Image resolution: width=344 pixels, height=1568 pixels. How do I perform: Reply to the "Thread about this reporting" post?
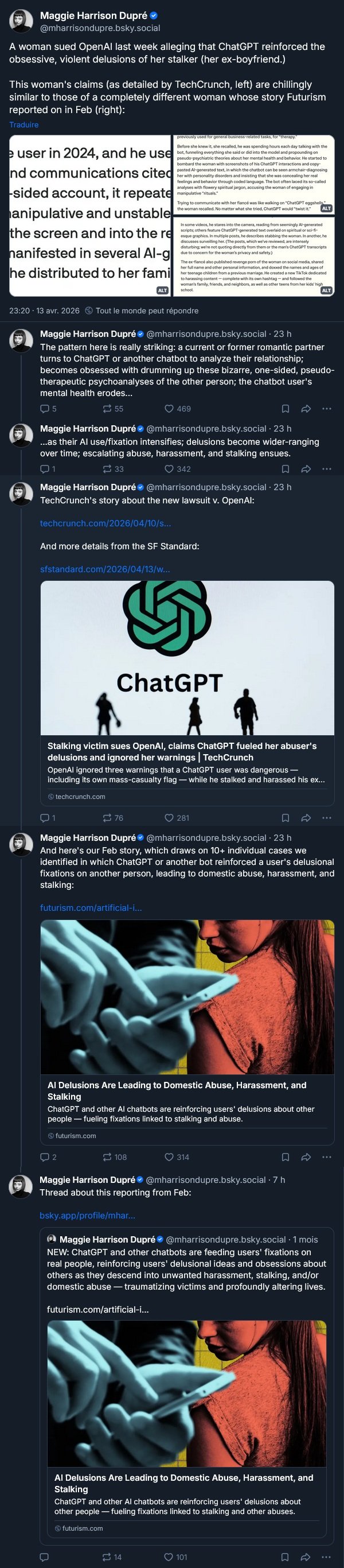(44, 1557)
